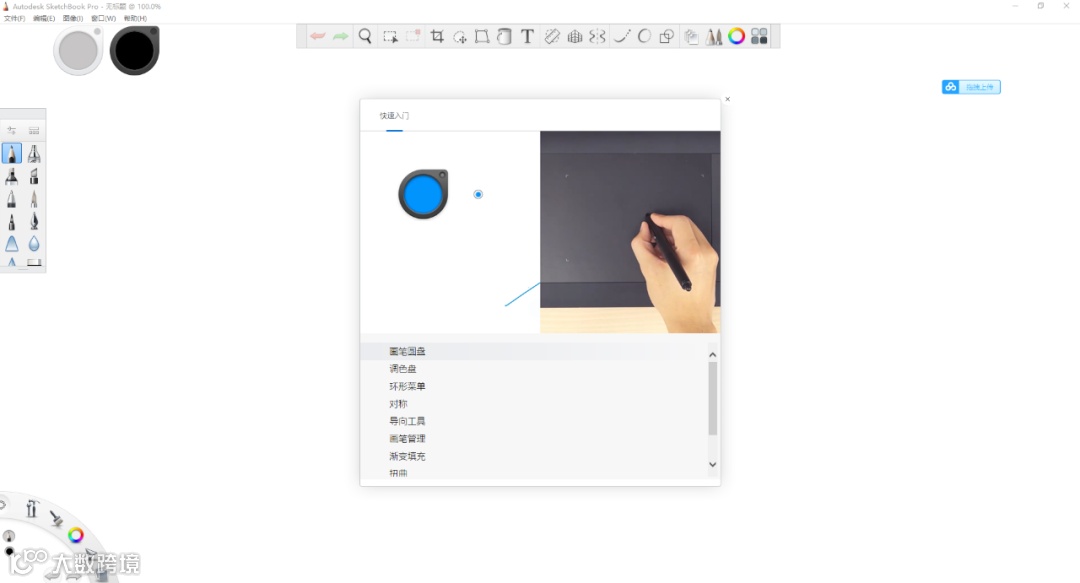Click the black color puck

pos(134,51)
